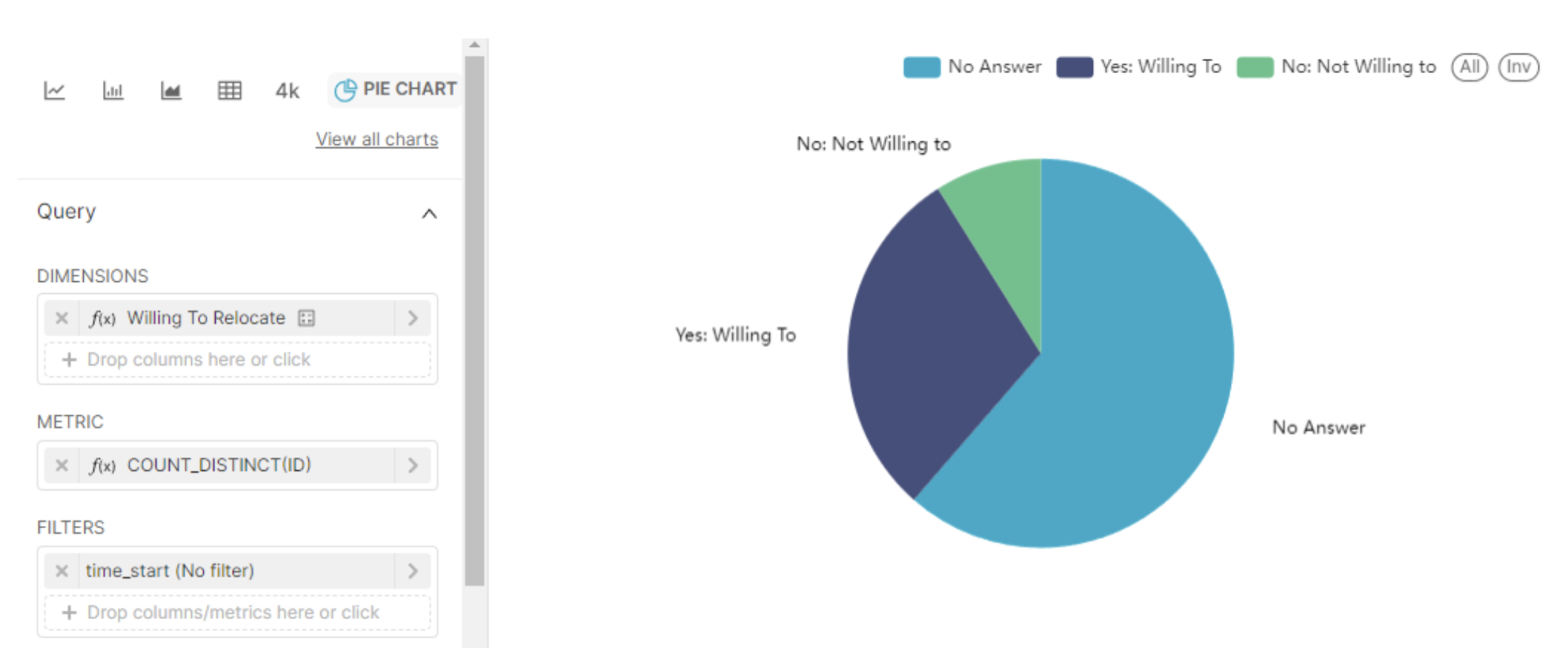The height and width of the screenshot is (656, 1568).
Task: Remove the Willing To Relocate dimension
Action: [x=62, y=317]
